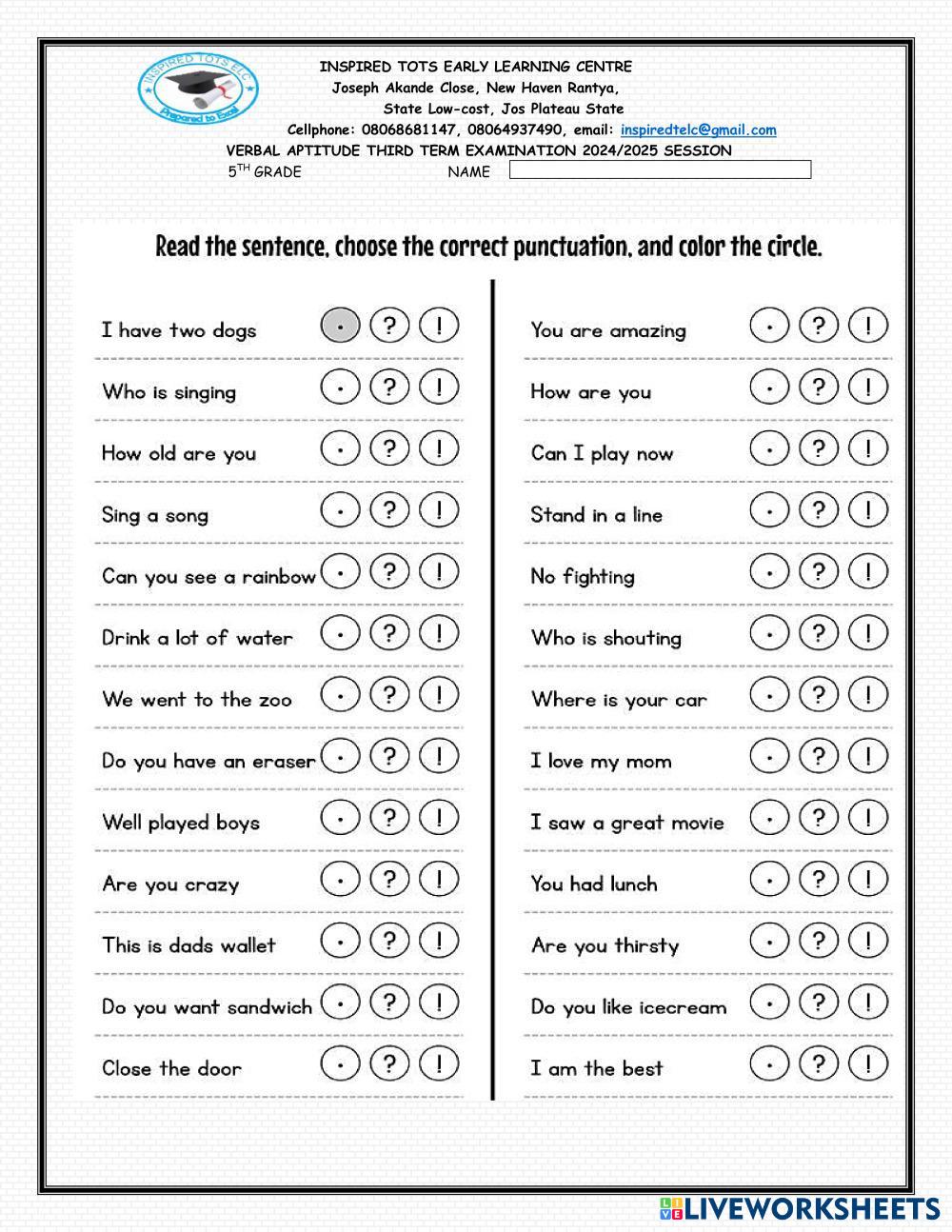Choose the question mark for "Can I play now"
Viewport: 952px width, 1232px height.
click(x=819, y=448)
